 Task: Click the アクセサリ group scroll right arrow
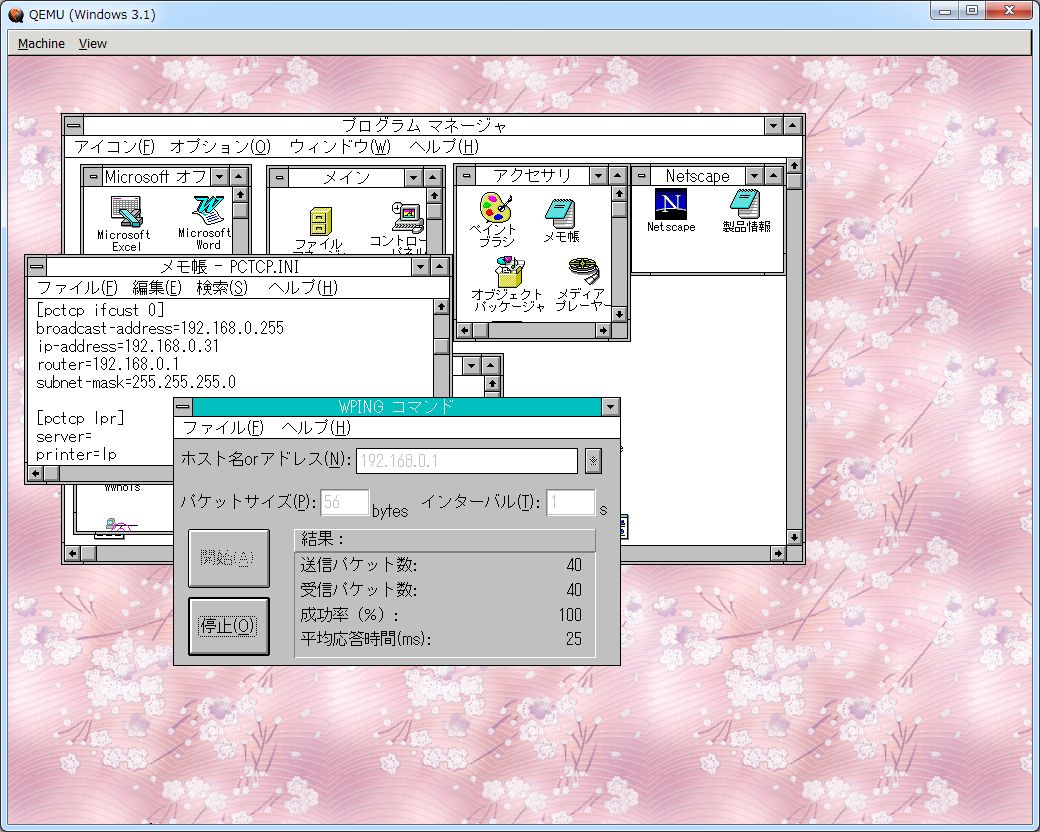pos(603,330)
